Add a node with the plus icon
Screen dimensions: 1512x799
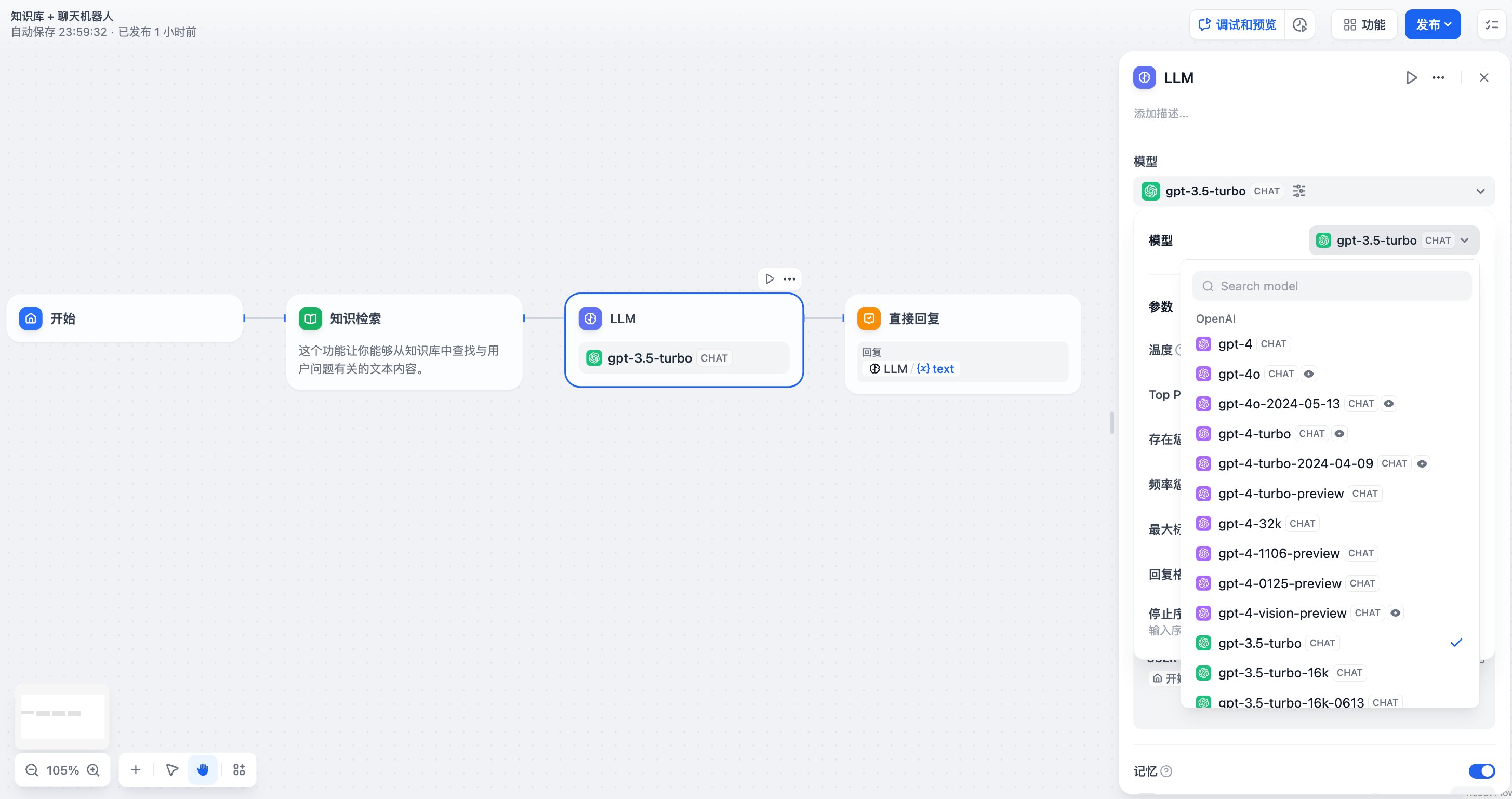136,769
